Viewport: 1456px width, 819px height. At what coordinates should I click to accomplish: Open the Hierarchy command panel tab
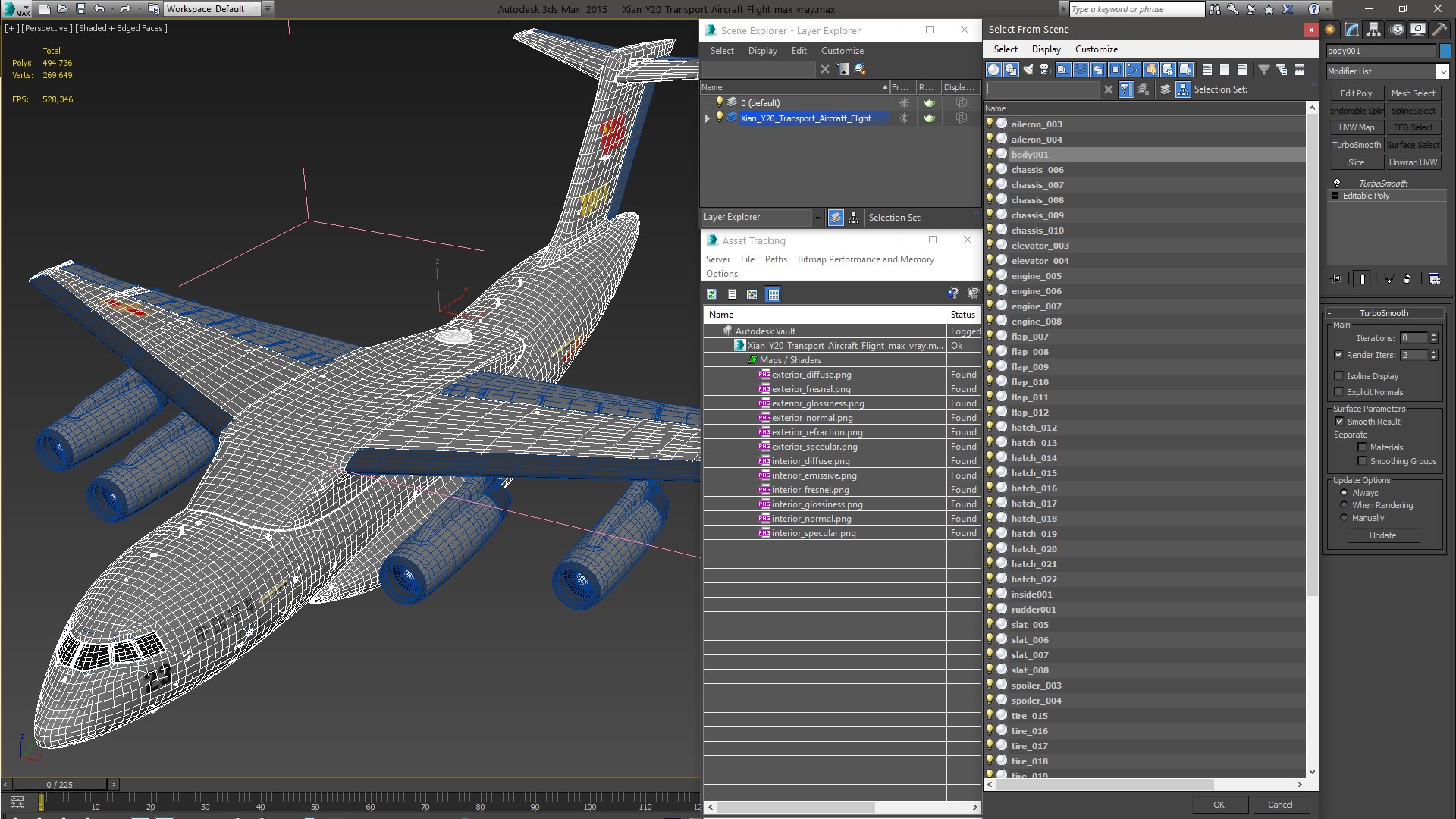pos(1374,30)
